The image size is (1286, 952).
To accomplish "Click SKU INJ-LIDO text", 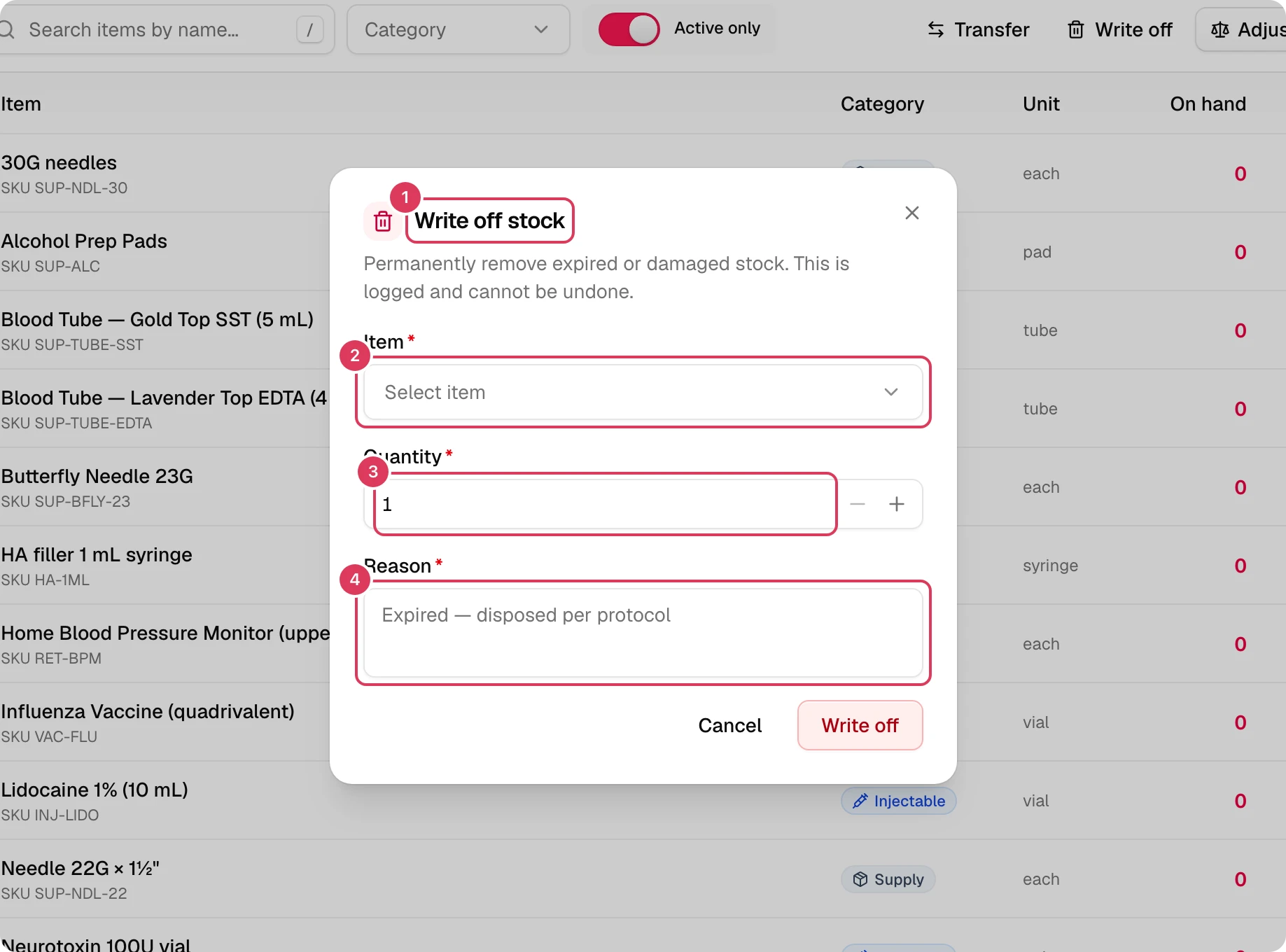I will coord(50,815).
